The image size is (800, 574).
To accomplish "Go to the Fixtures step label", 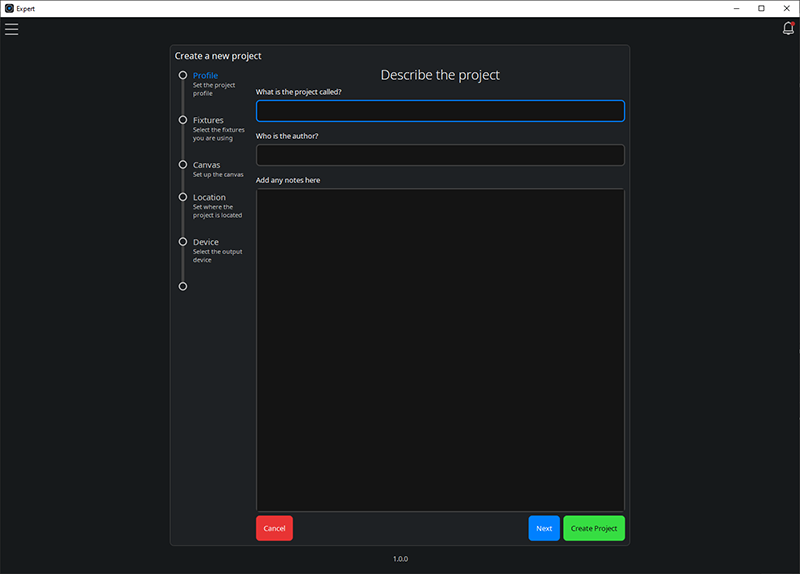I will pyautogui.click(x=208, y=120).
